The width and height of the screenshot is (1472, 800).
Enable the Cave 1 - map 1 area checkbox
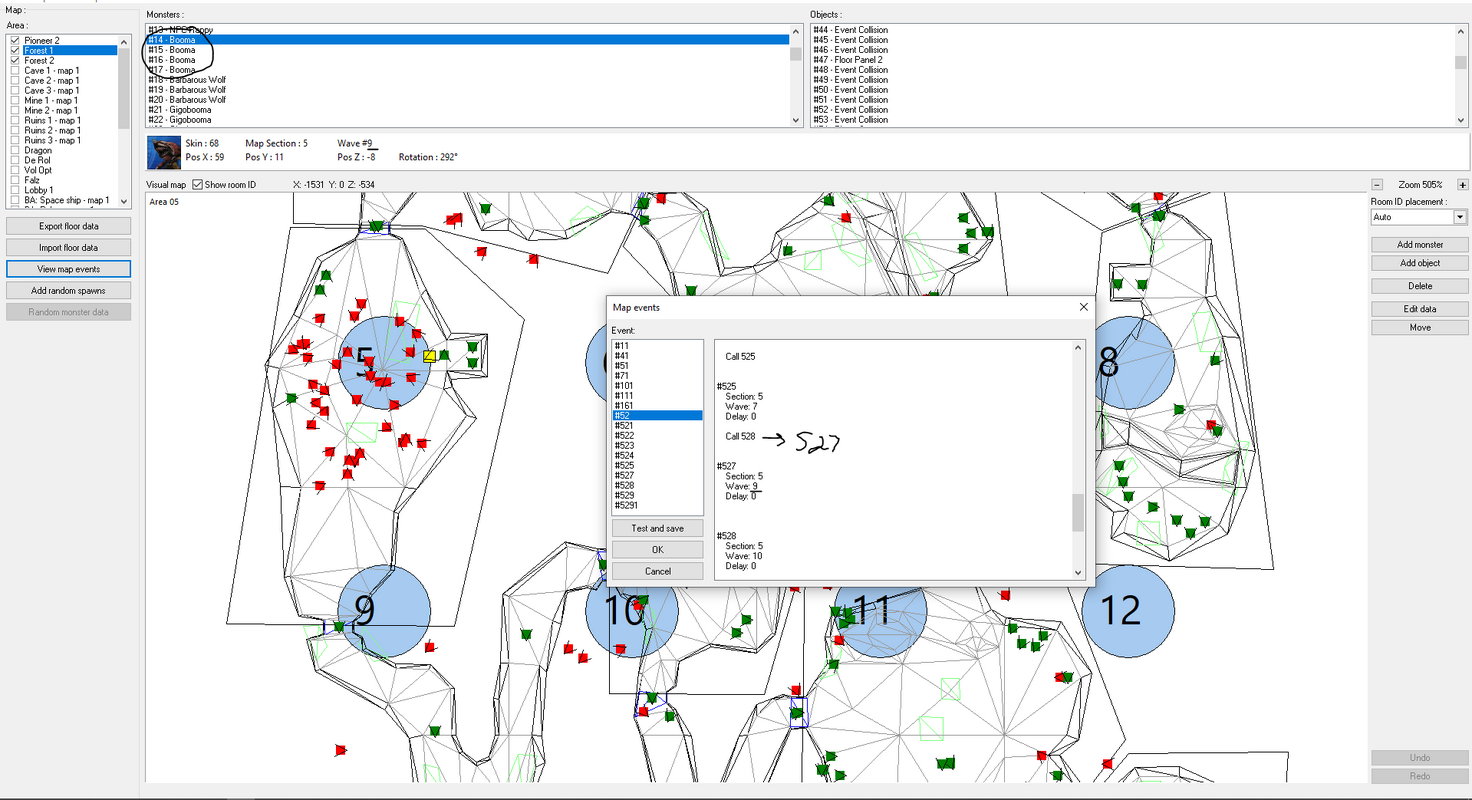coord(15,71)
